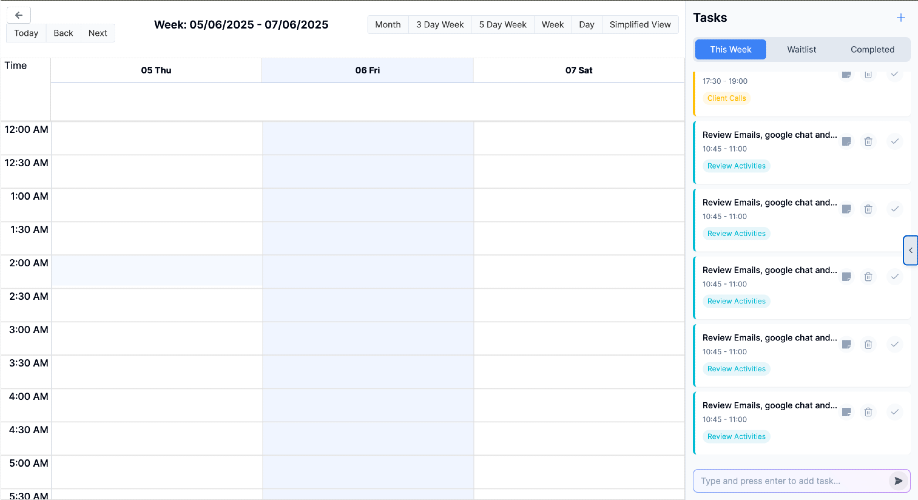Click the 17:30 - 19:00 task time
This screenshot has width=918, height=500.
click(725, 81)
